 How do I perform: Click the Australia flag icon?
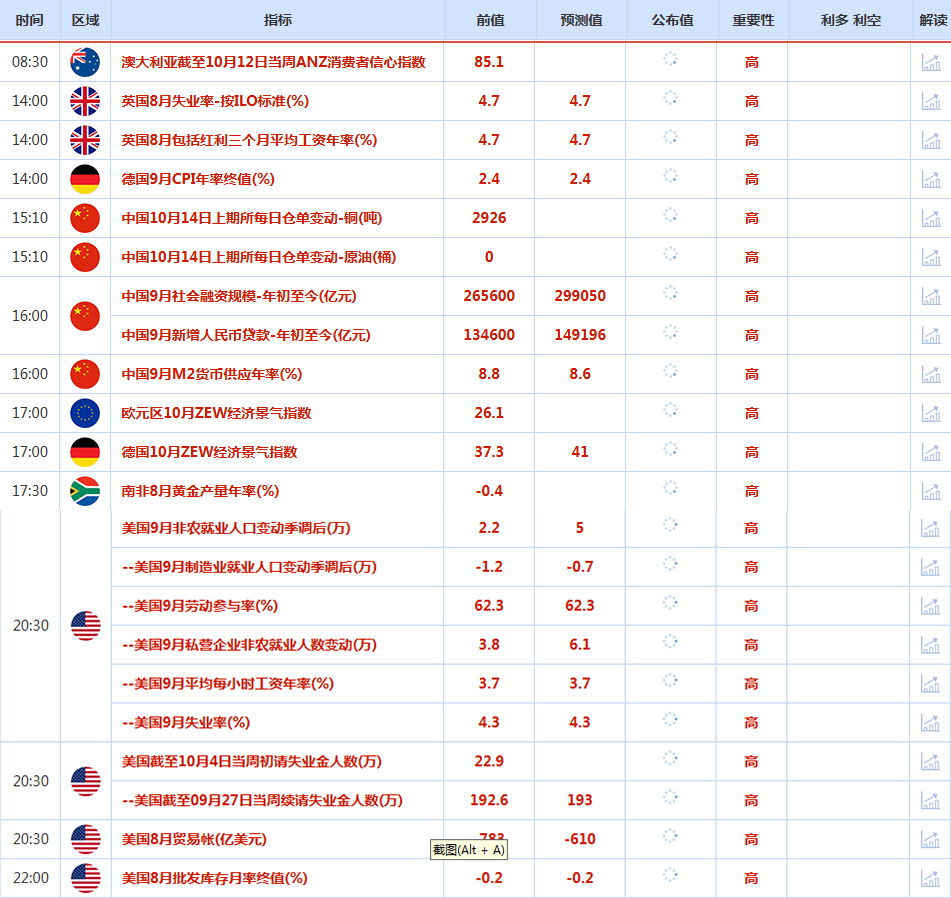point(85,62)
